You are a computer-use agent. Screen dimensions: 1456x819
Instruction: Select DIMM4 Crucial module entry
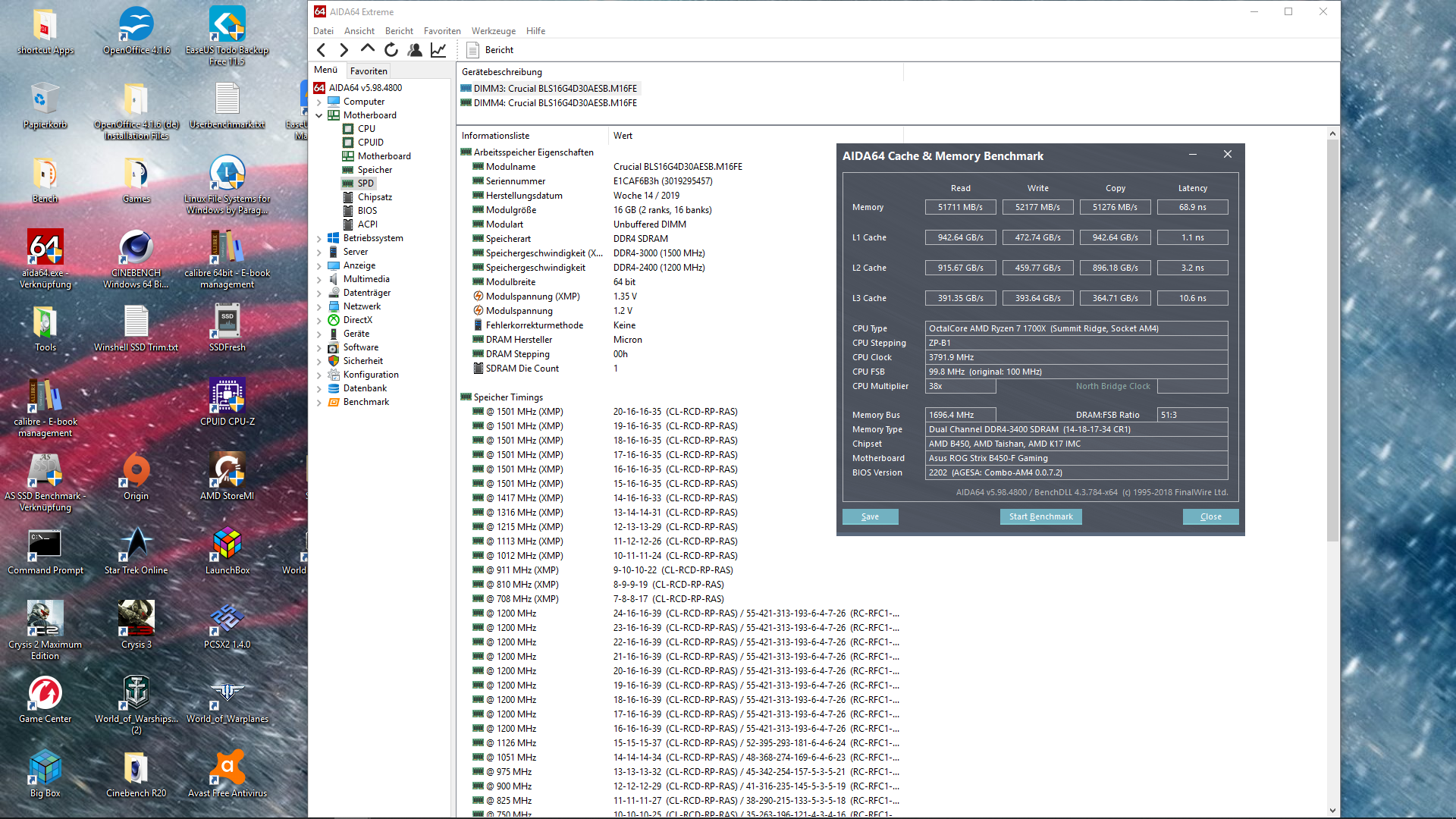pyautogui.click(x=554, y=103)
